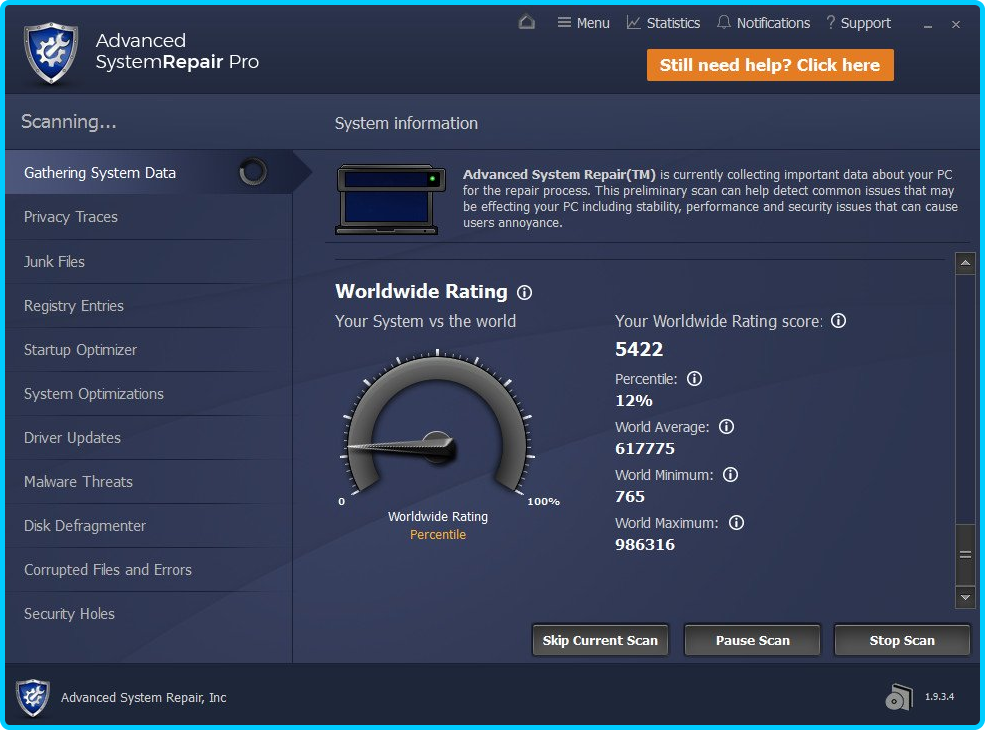Click scrollbar up arrow in rating panel
This screenshot has height=730, width=985.
[965, 263]
